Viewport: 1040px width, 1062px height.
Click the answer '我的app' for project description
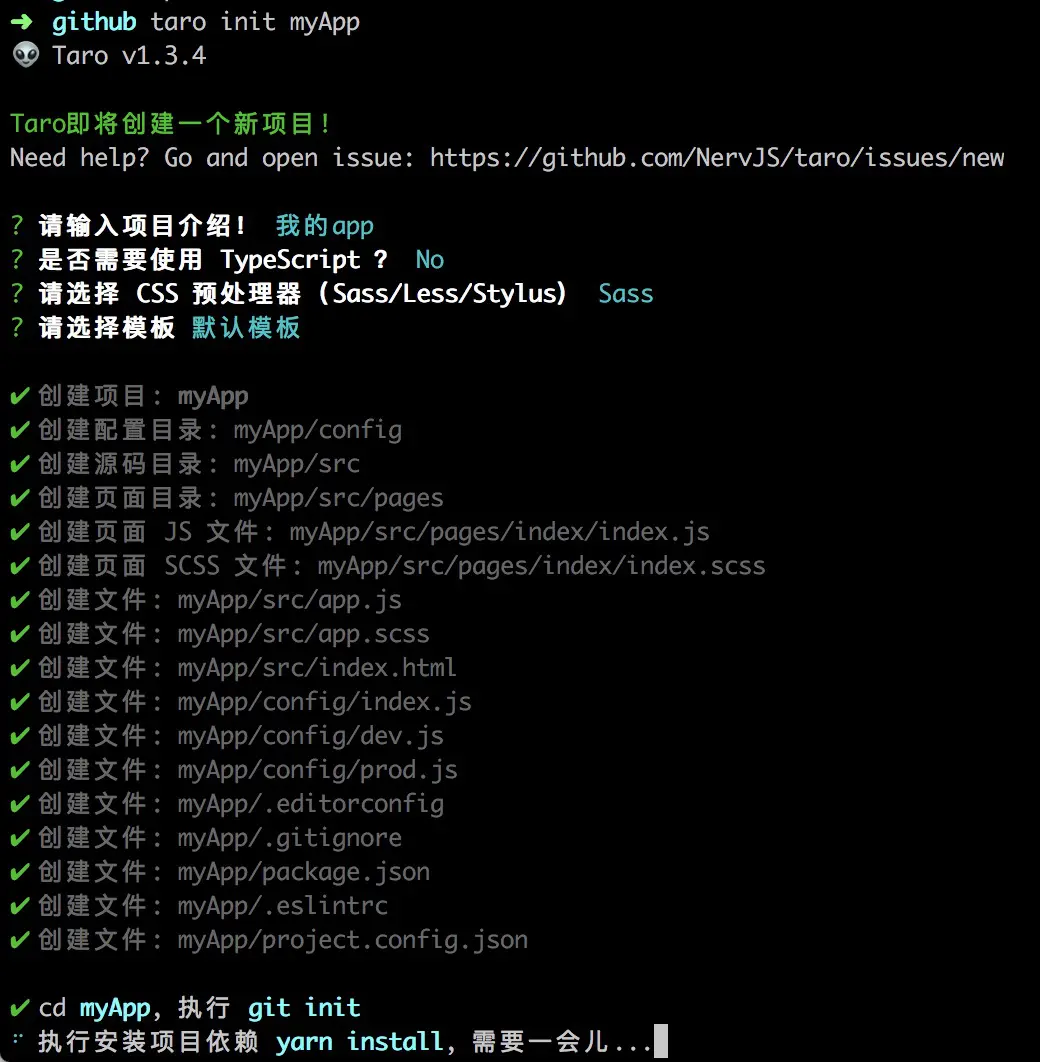pos(324,226)
